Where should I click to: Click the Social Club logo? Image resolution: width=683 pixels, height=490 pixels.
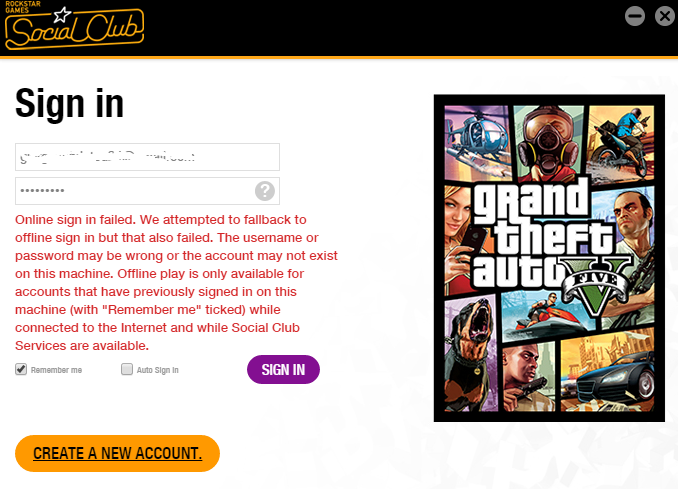pos(74,26)
